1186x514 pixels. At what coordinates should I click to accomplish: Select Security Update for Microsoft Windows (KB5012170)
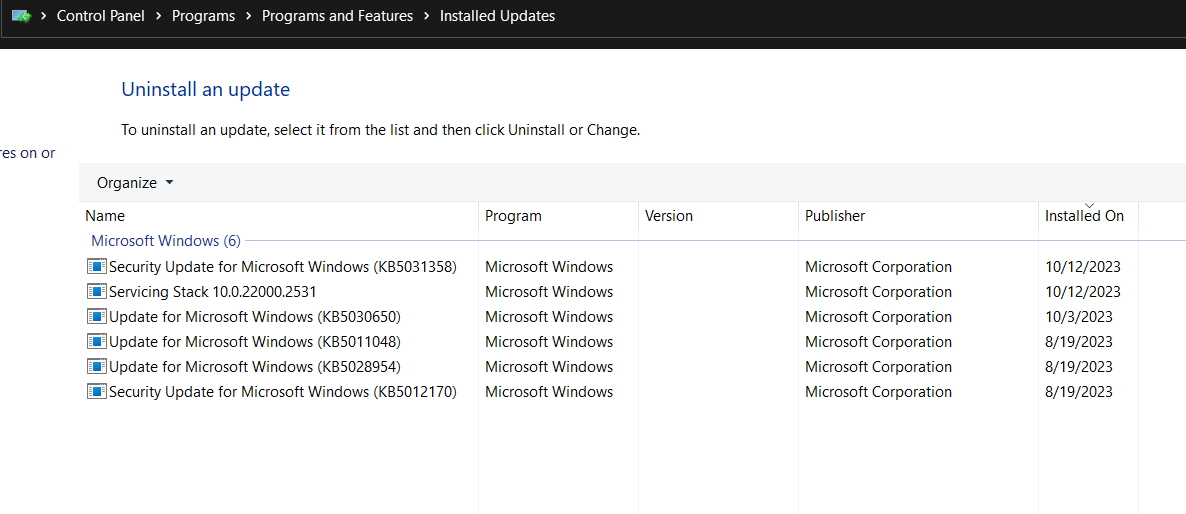pyautogui.click(x=283, y=392)
